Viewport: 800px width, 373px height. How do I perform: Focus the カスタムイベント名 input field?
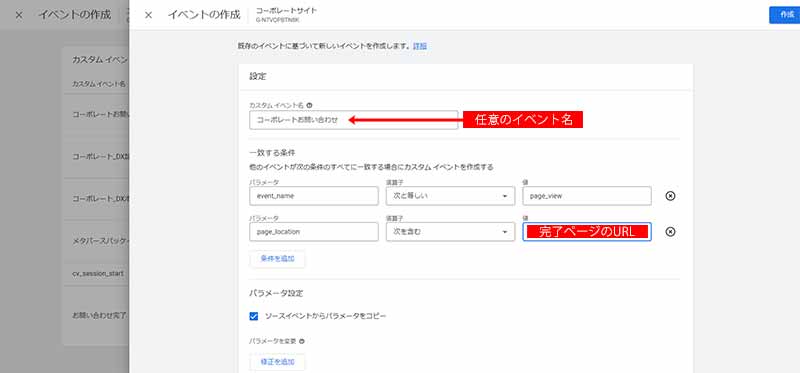(354, 120)
